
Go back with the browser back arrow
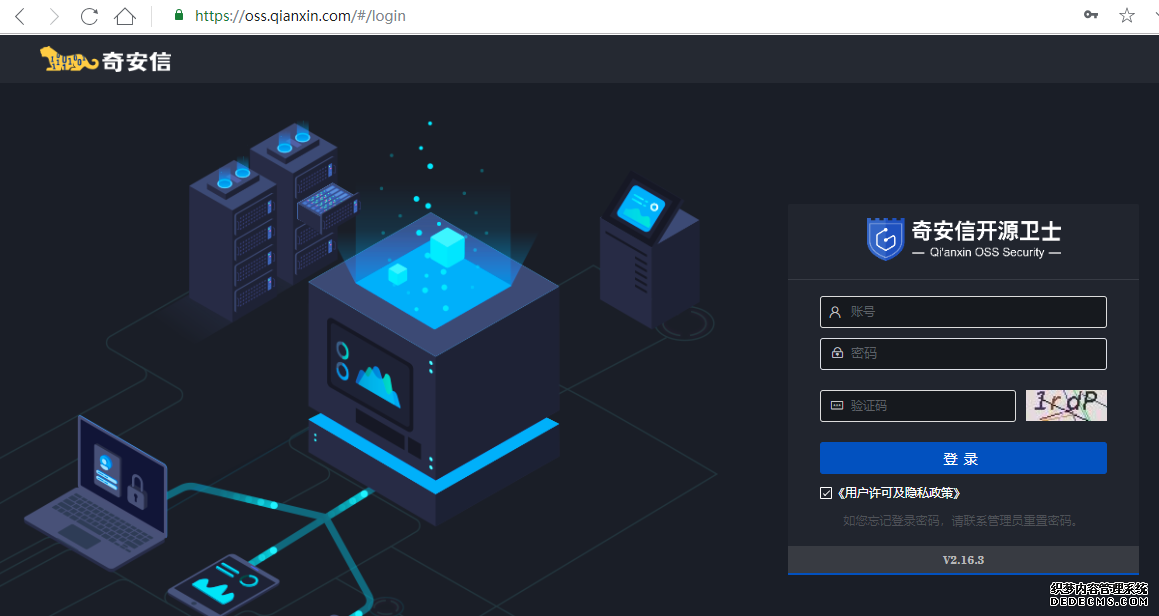20,16
